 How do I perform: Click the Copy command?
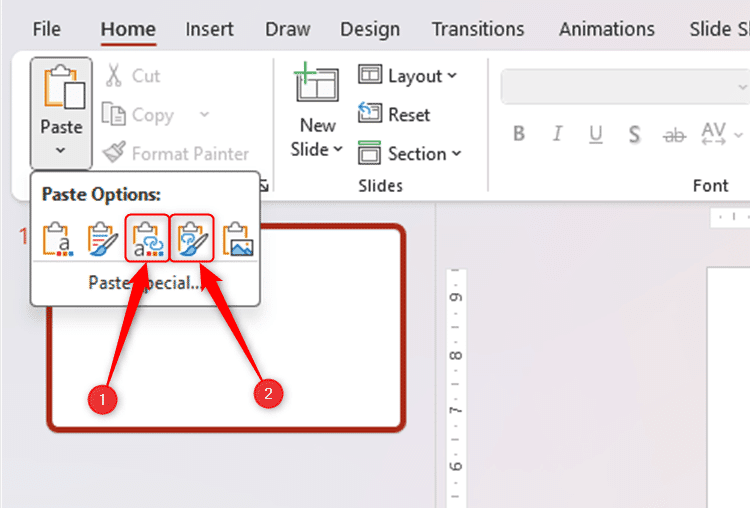click(x=139, y=115)
